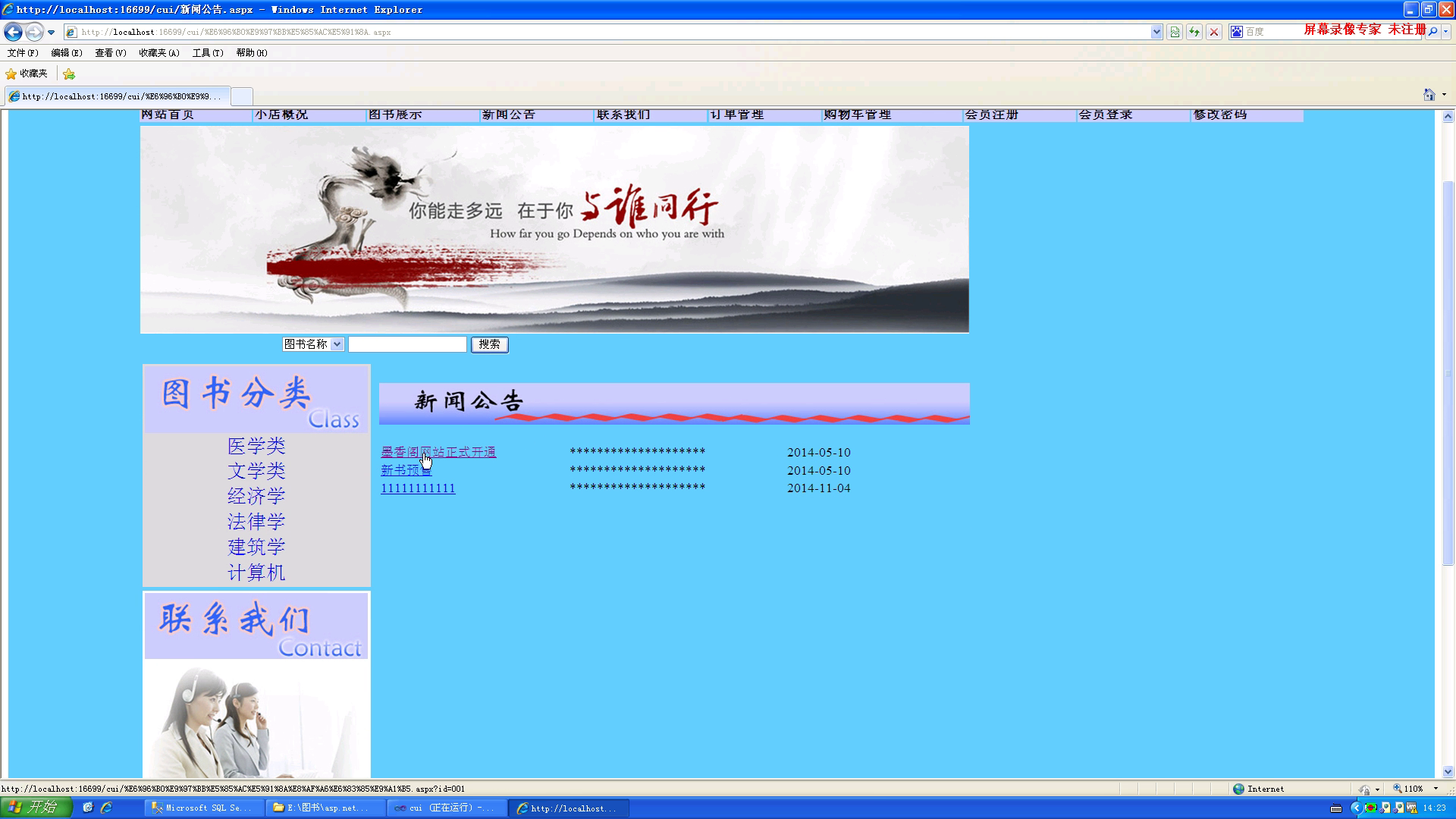Open 小店概况 navigation item
This screenshot has height=819, width=1456.
click(x=281, y=115)
